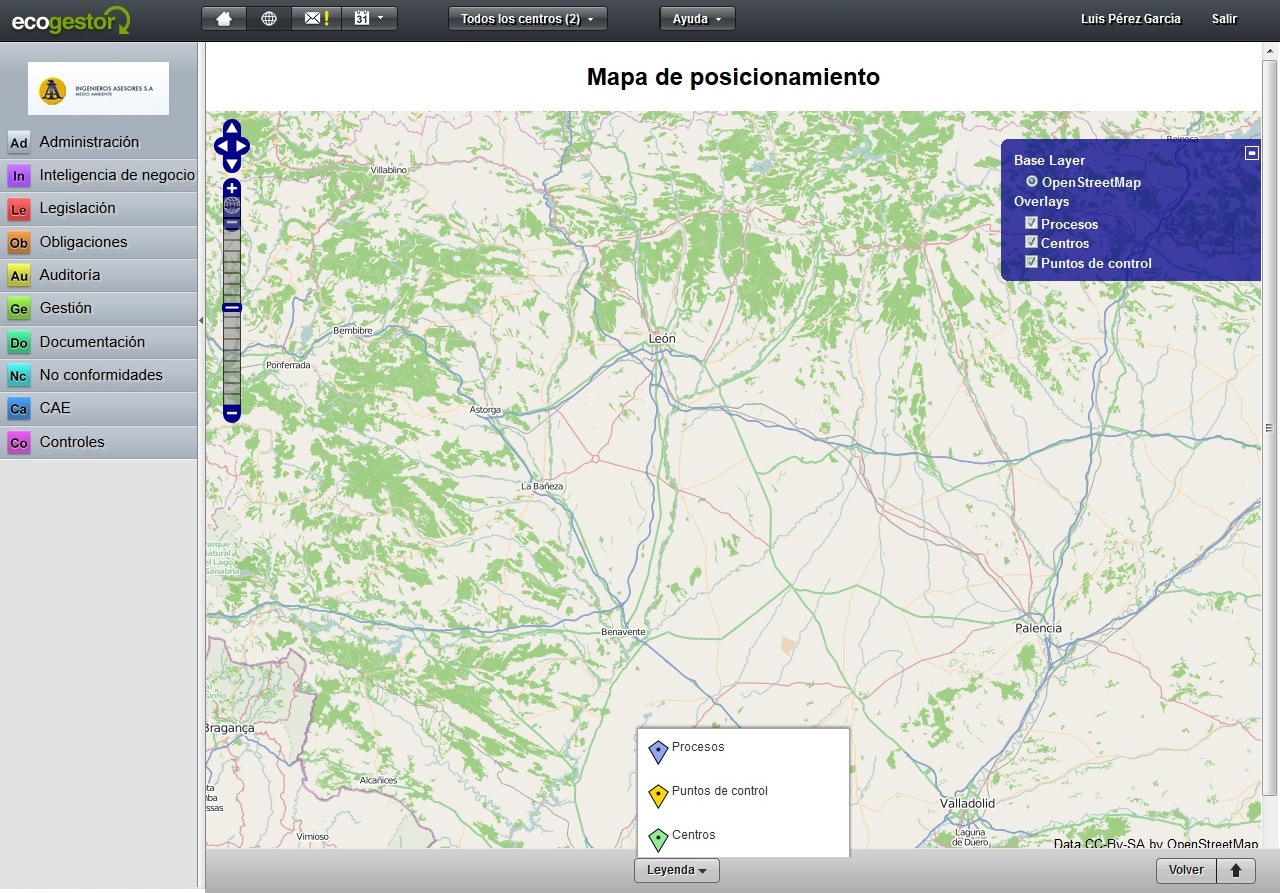Open the calendar dropdown arrow

click(x=383, y=17)
